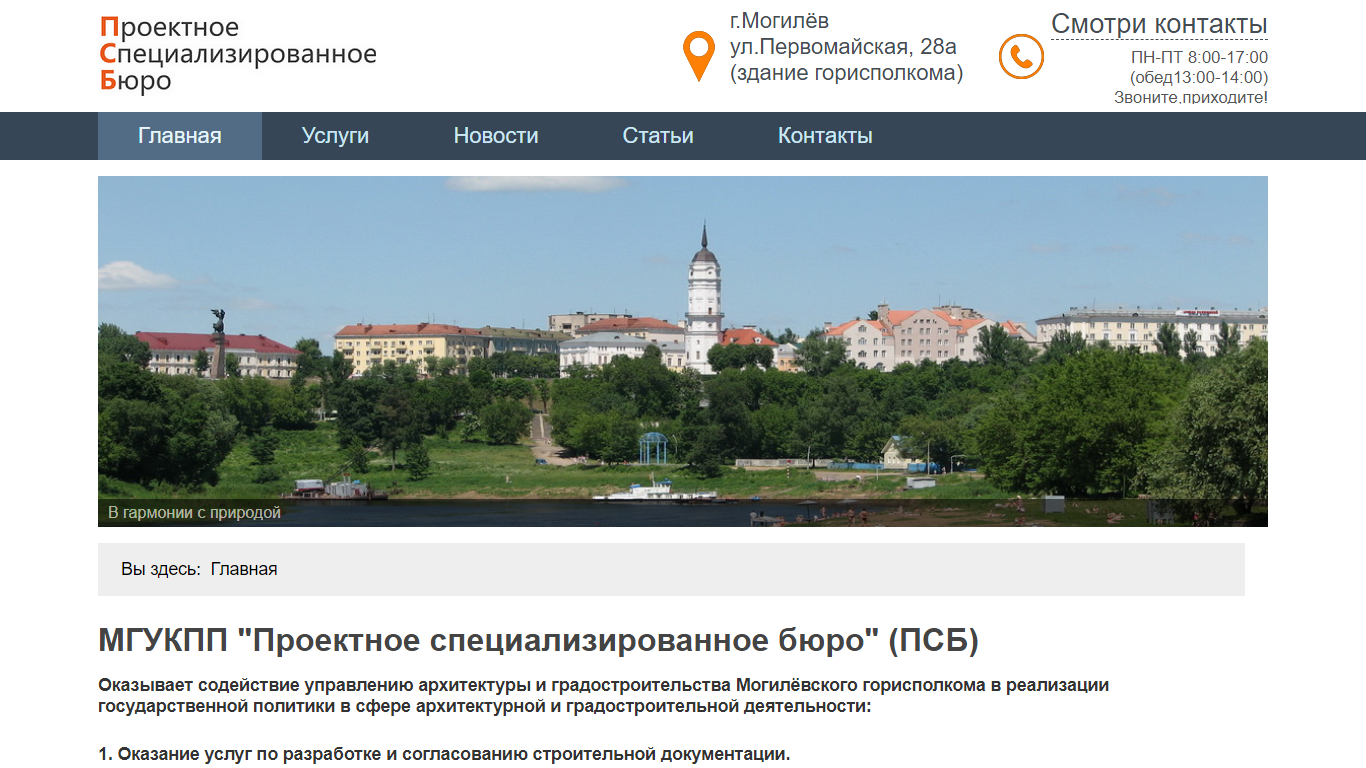Open the Статьи menu item
Screen dimensions: 1366x768
coord(658,136)
